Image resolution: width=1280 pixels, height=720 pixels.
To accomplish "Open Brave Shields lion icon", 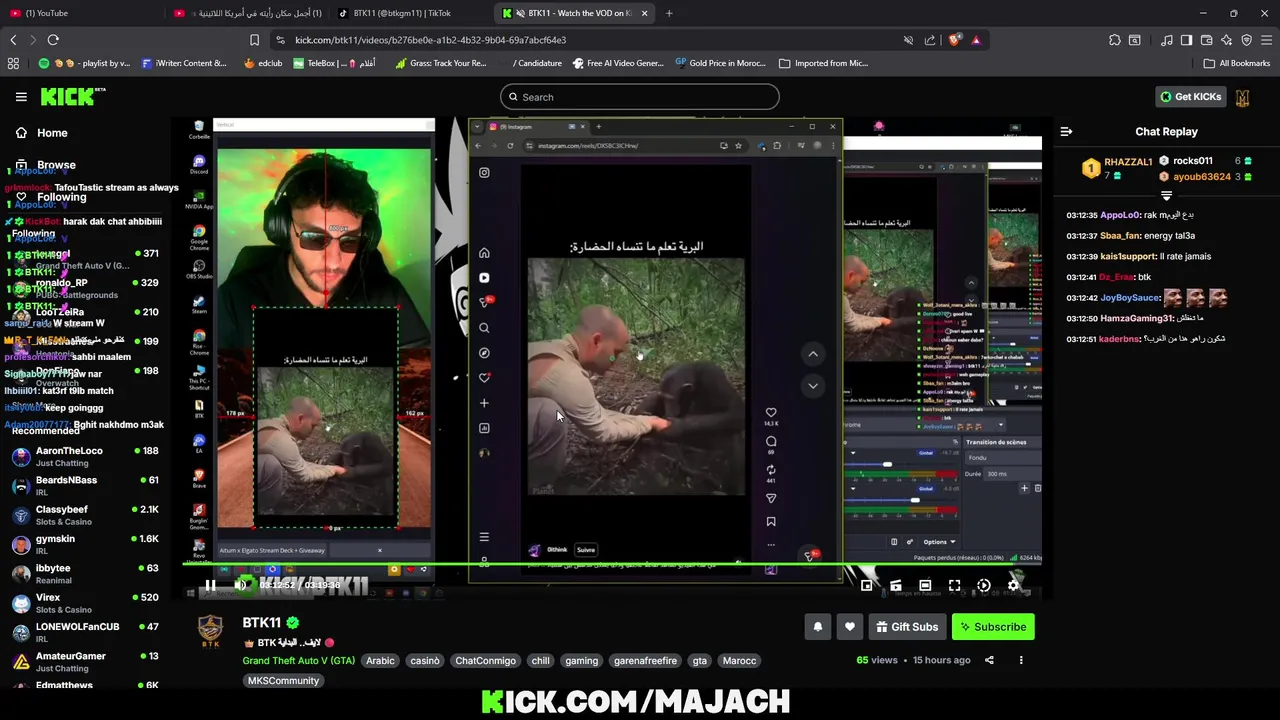I will coord(954,40).
